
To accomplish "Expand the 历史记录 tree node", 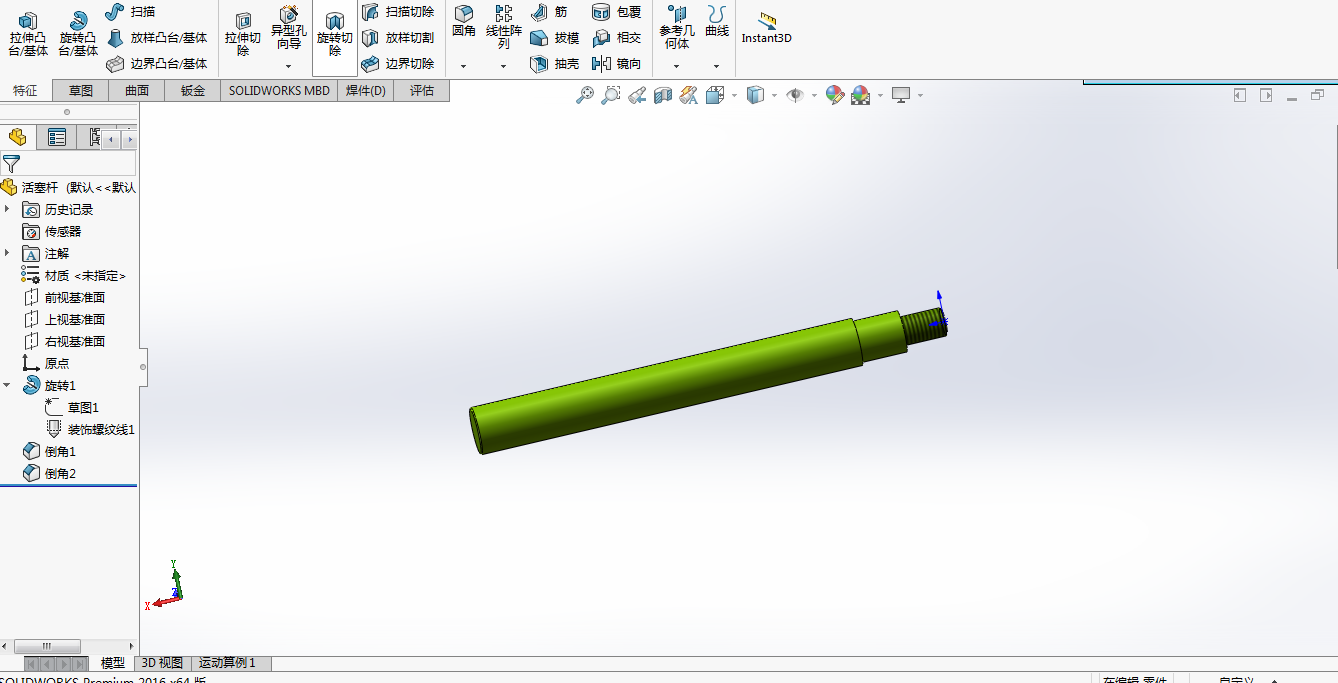I will click(x=7, y=209).
